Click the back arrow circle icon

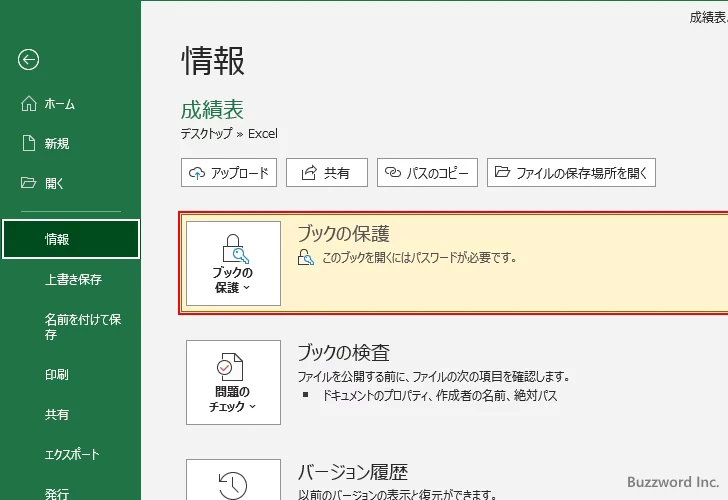tap(28, 59)
